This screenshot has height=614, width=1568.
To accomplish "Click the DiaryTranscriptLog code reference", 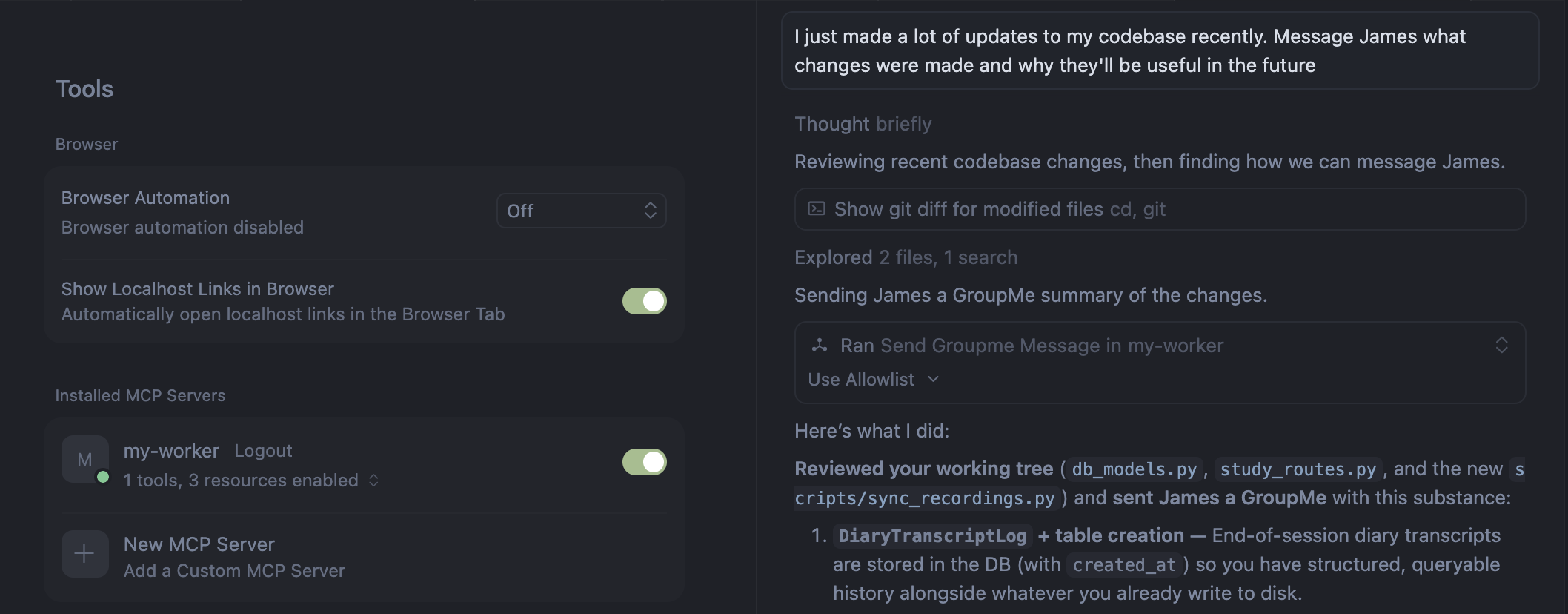I will click(932, 535).
